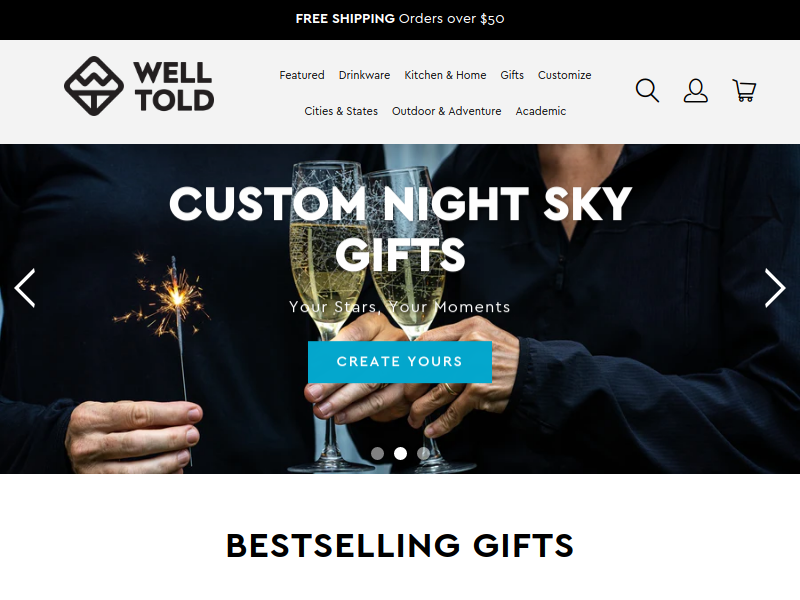Open the shopping cart icon

click(x=744, y=90)
